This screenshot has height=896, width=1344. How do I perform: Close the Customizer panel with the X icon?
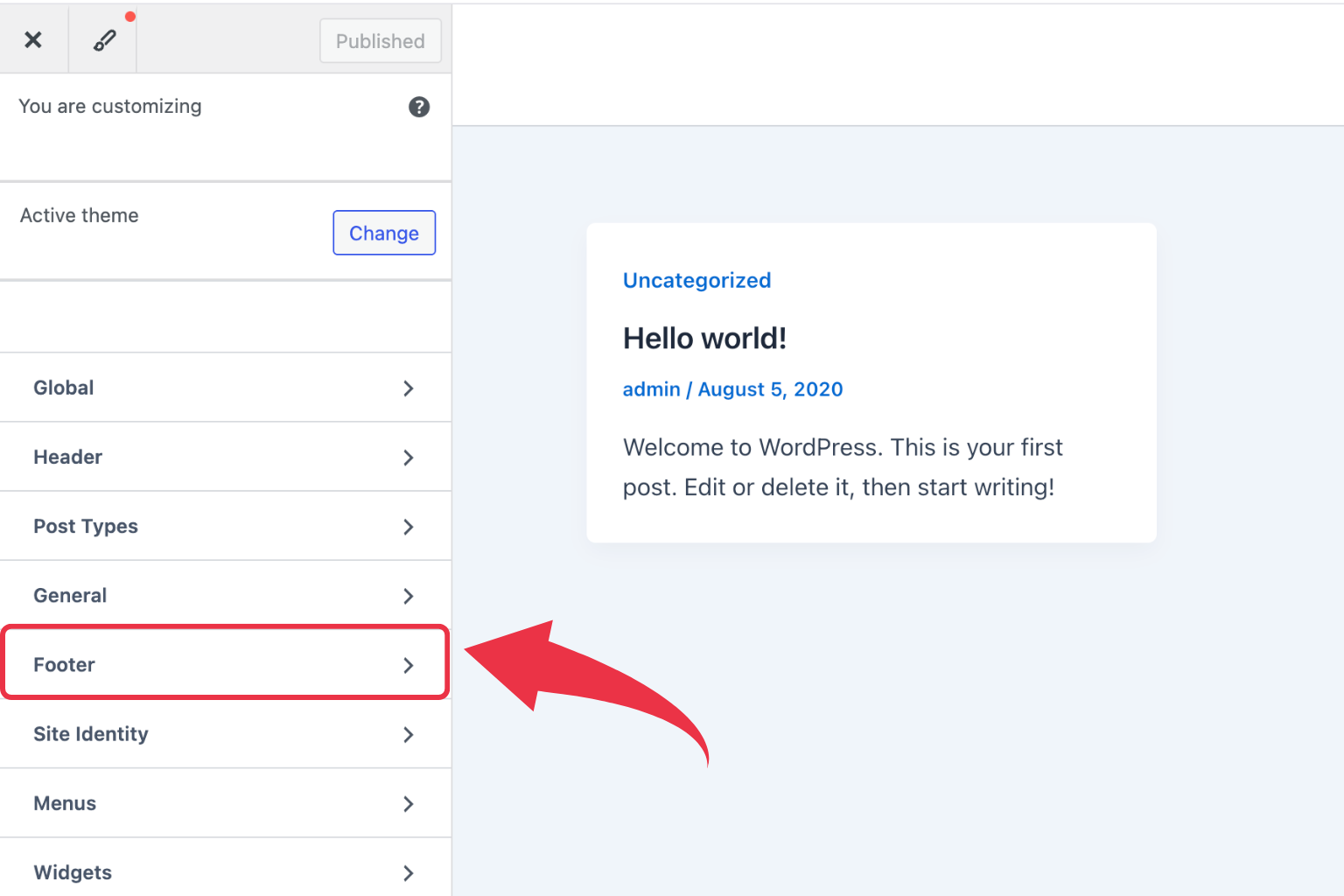(33, 39)
